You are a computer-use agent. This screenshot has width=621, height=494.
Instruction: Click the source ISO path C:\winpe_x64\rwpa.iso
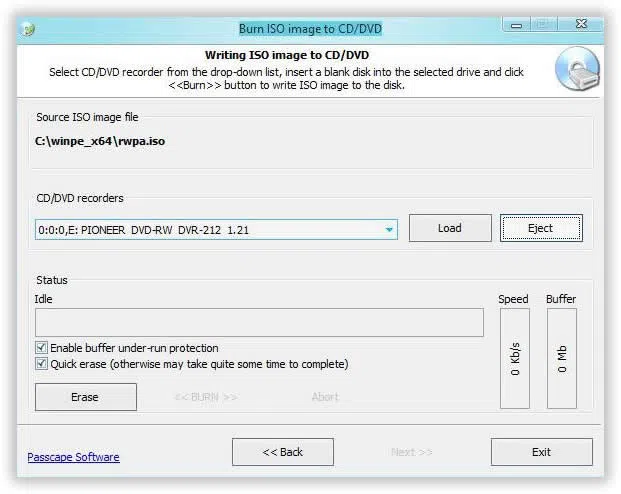coord(100,141)
